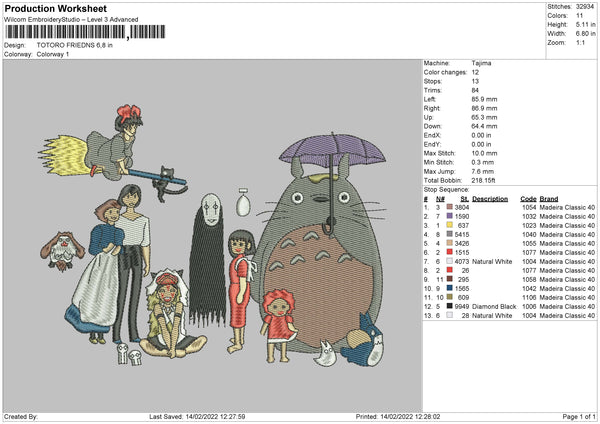Select the Width value 6.80 in
This screenshot has height=424, width=600.
[x=586, y=34]
